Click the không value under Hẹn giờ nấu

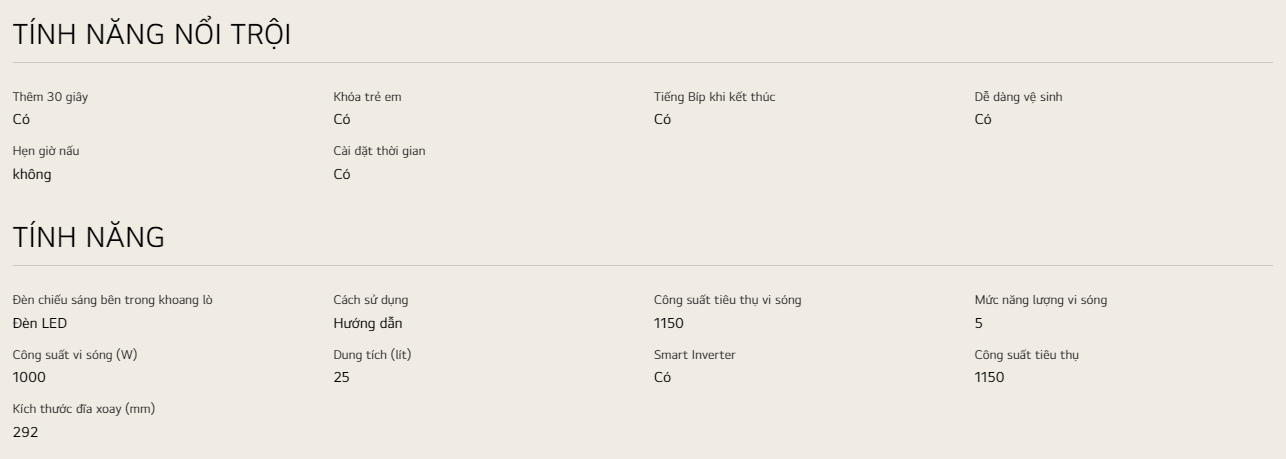coord(32,174)
